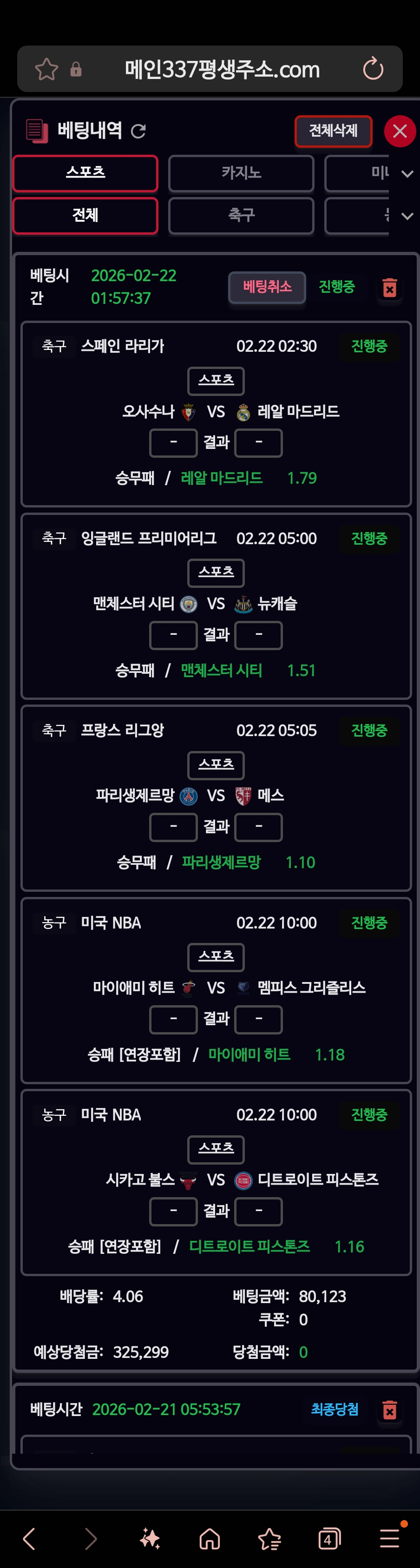Screen dimensions: 420x1568
Task: Tap the URL address field
Action: tap(222, 69)
